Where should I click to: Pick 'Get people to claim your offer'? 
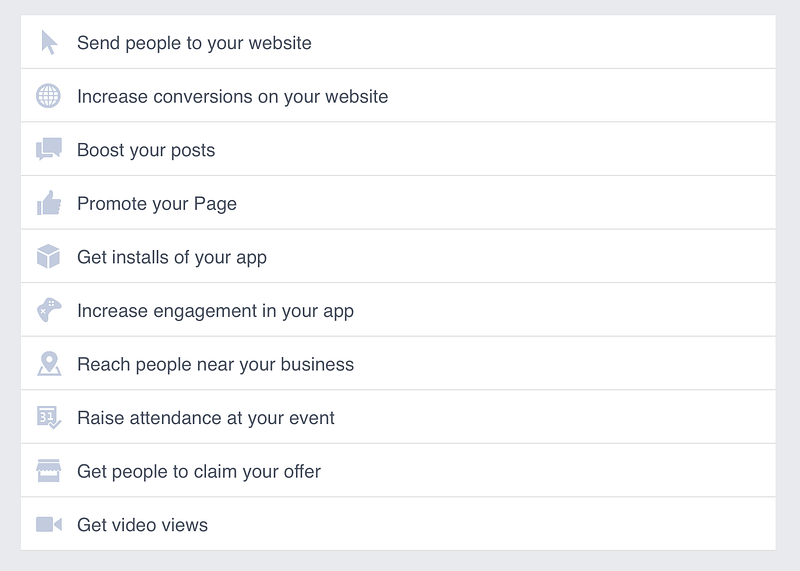point(398,470)
